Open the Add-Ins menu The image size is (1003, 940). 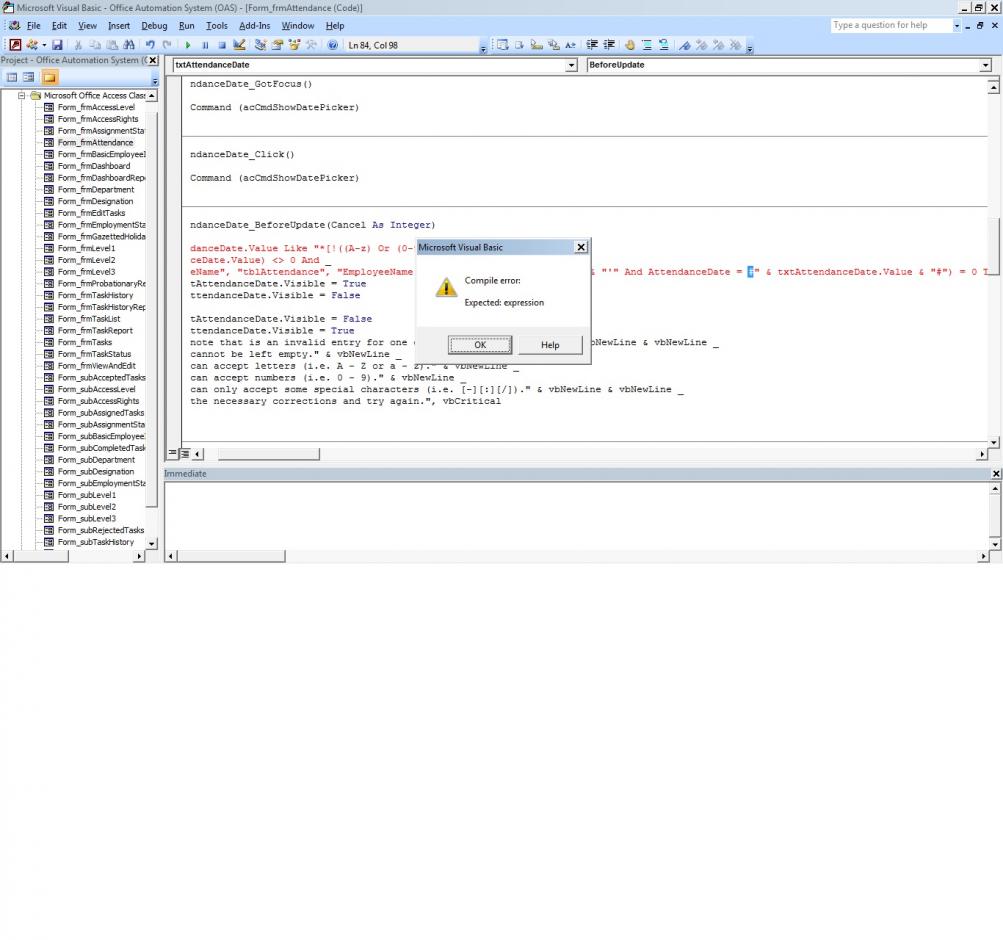(255, 26)
